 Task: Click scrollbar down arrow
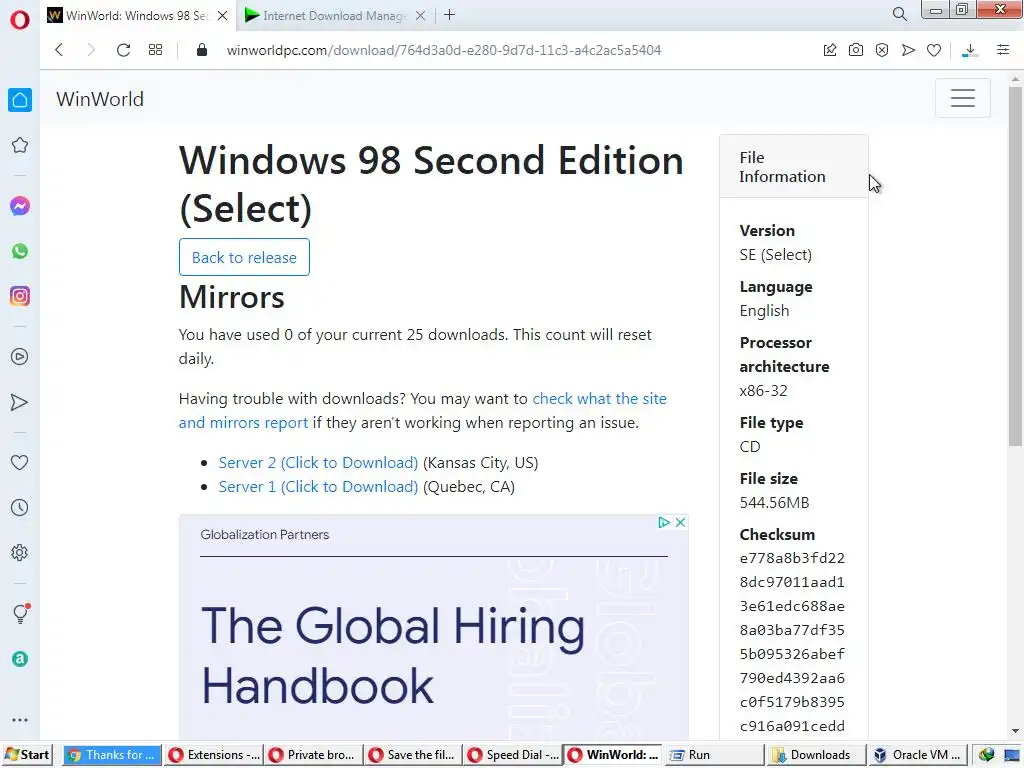(1015, 731)
